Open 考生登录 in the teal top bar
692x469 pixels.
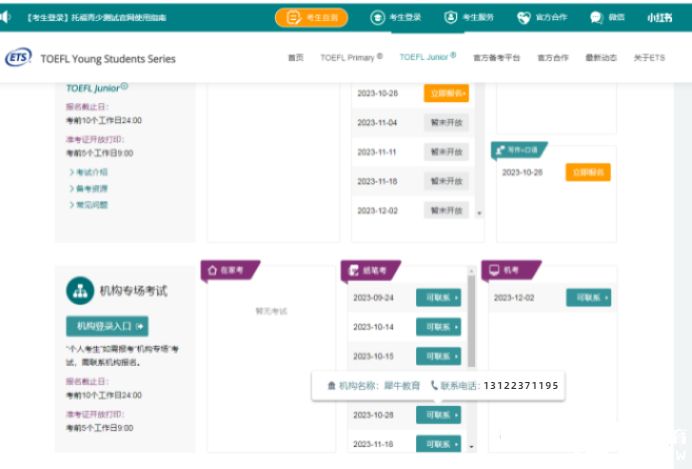405,18
